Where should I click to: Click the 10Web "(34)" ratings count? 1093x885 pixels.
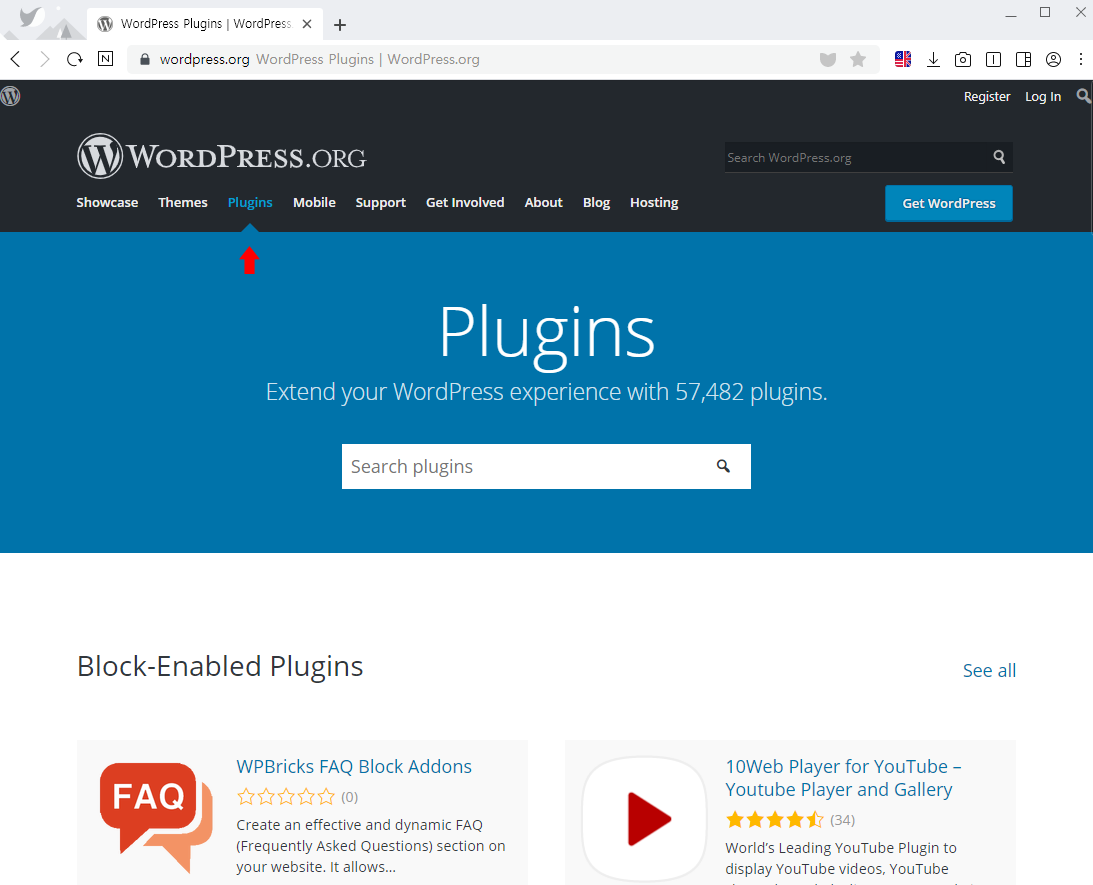tap(842, 820)
